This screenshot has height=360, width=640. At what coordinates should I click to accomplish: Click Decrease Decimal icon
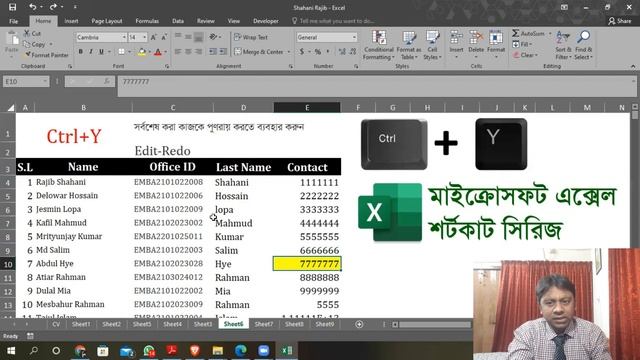coord(353,52)
